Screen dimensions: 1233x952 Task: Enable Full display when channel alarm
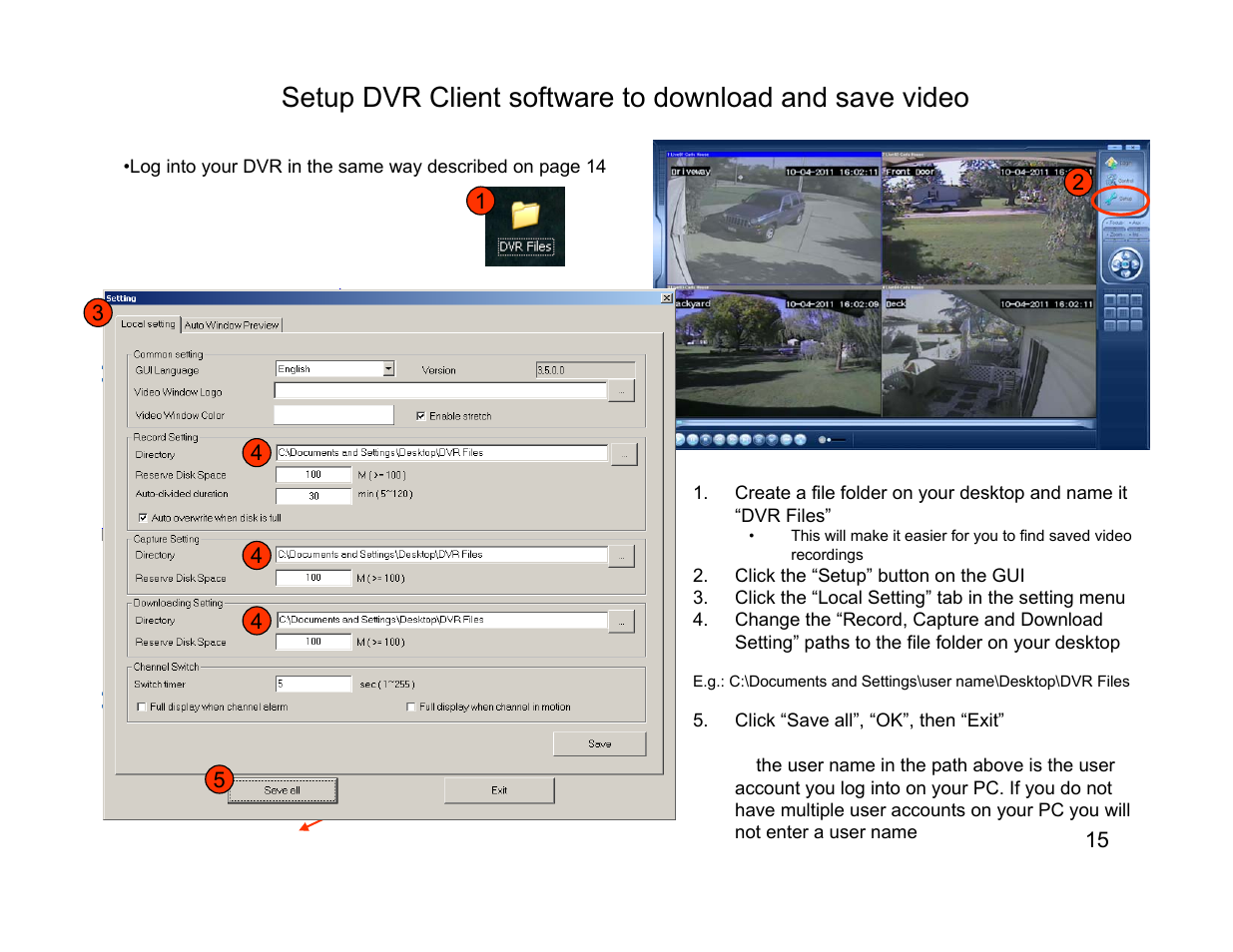142,707
